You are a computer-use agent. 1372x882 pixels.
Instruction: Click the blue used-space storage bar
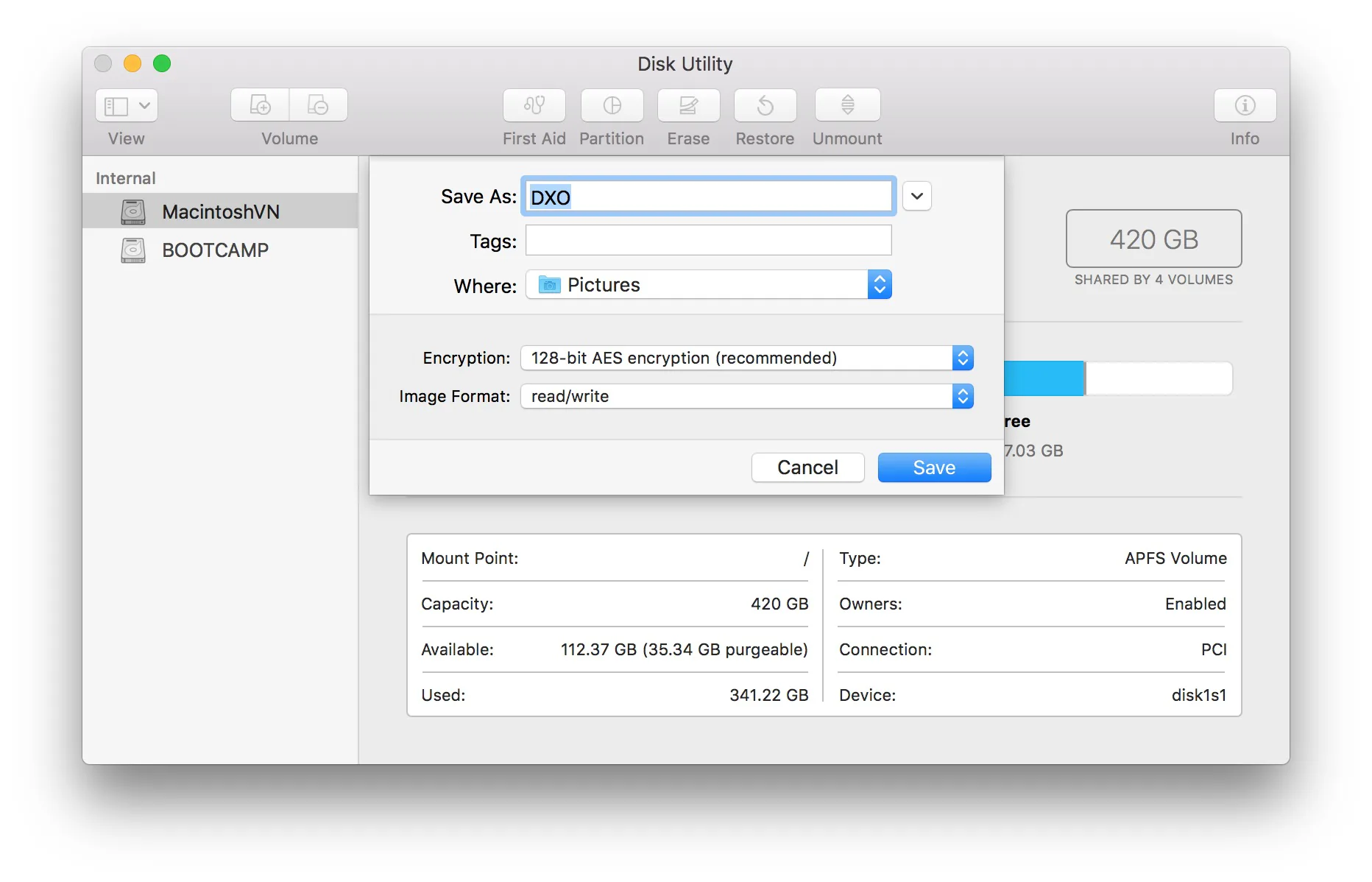(x=1044, y=378)
